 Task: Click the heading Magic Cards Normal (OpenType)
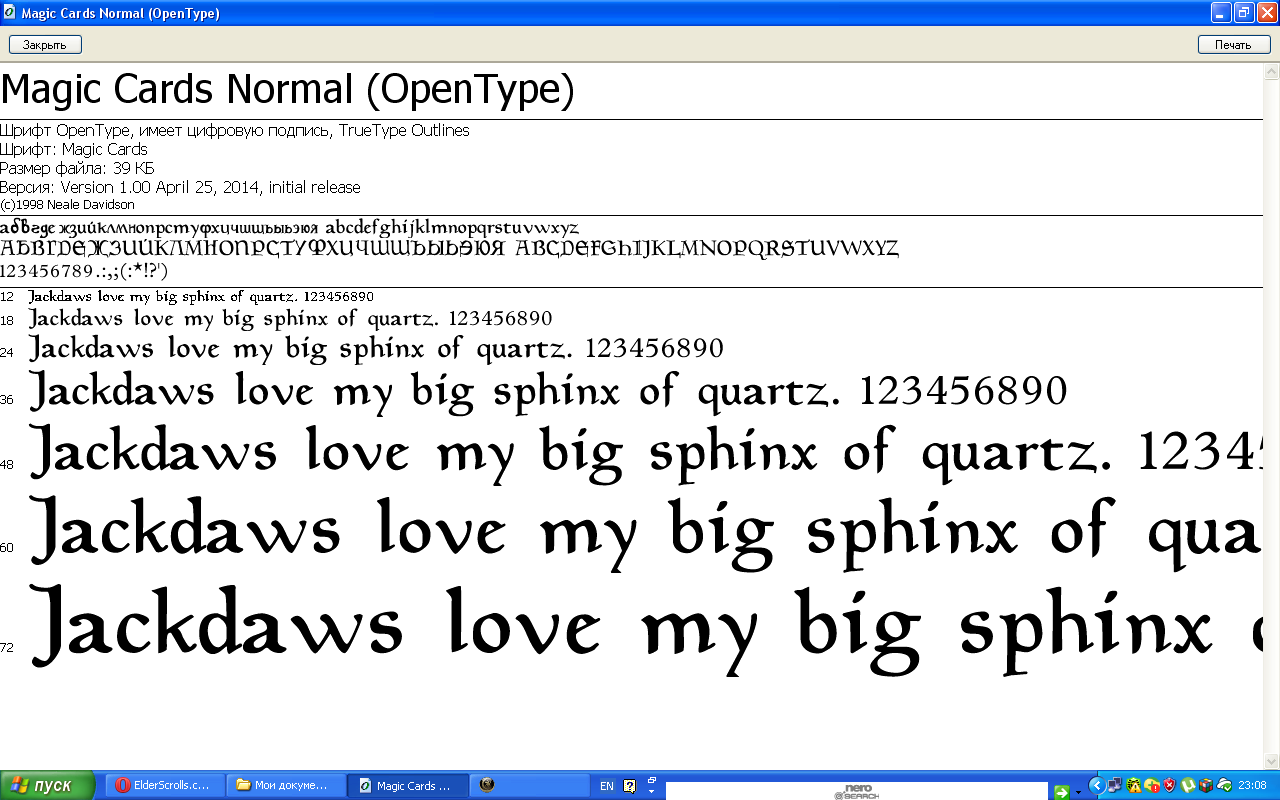pos(288,89)
